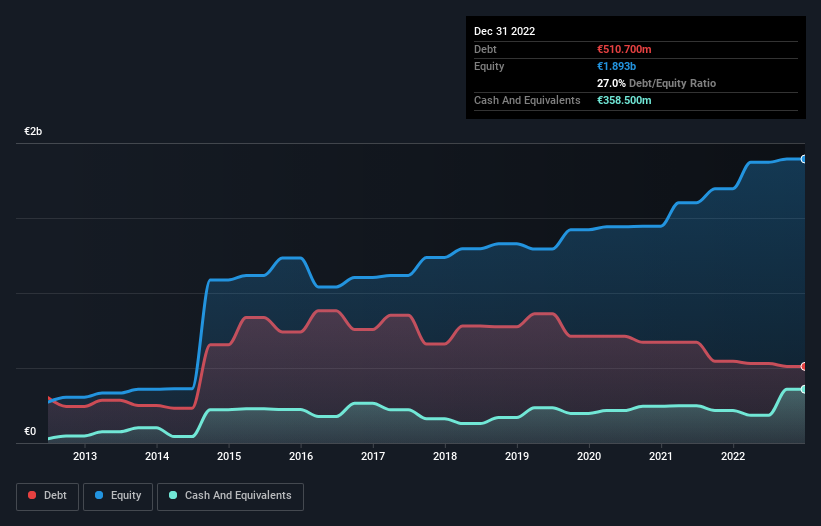The height and width of the screenshot is (526, 821).
Task: Click the Equity endpoint marker for Dec 2022
Action: [804, 159]
